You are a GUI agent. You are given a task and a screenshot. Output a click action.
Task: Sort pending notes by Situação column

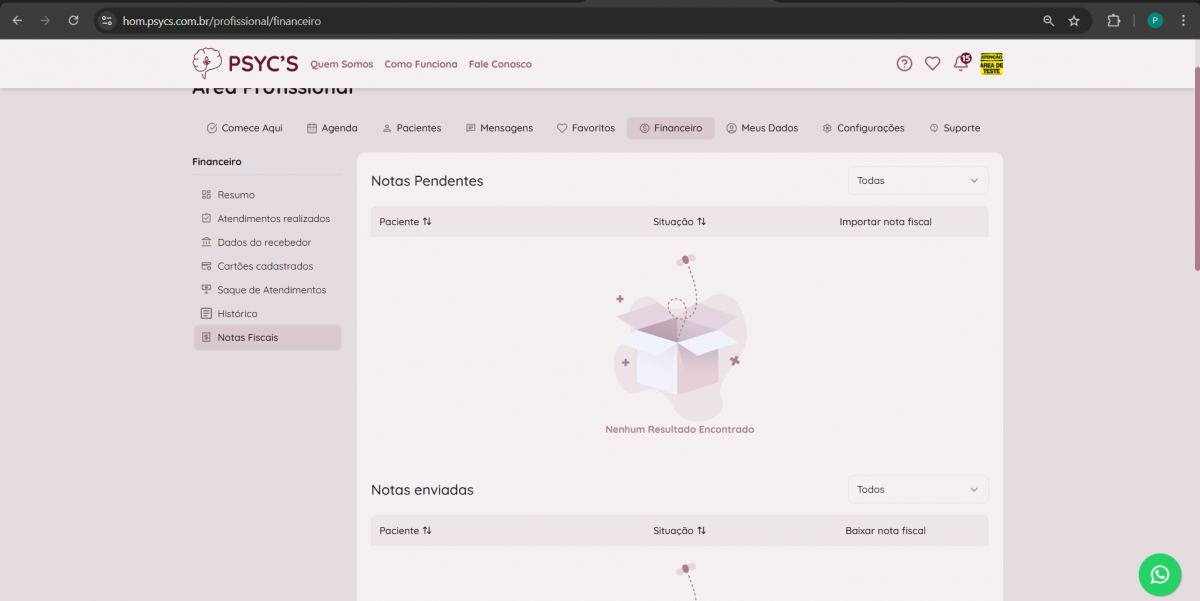coord(679,222)
